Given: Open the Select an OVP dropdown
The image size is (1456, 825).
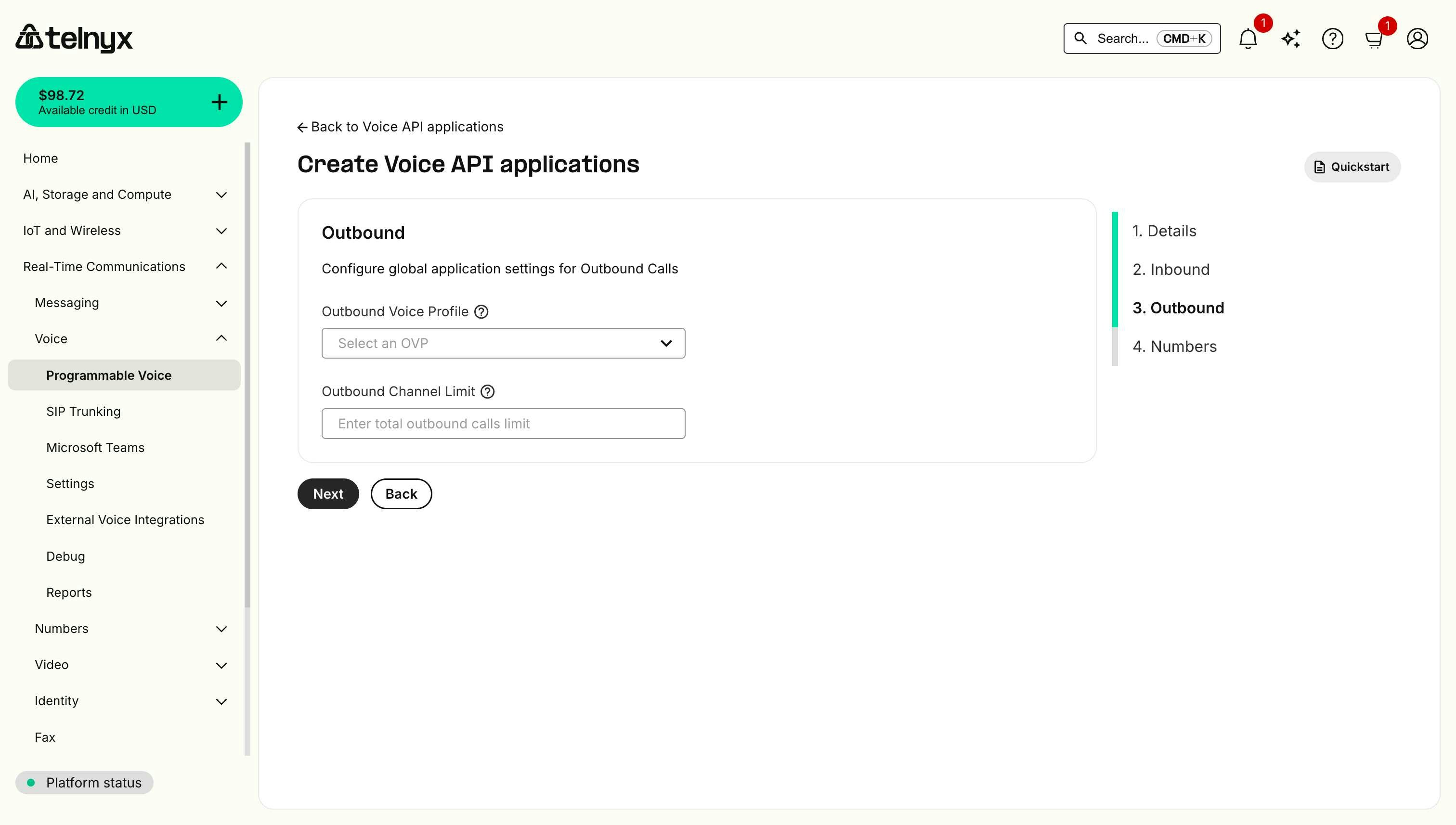Looking at the screenshot, I should 503,343.
